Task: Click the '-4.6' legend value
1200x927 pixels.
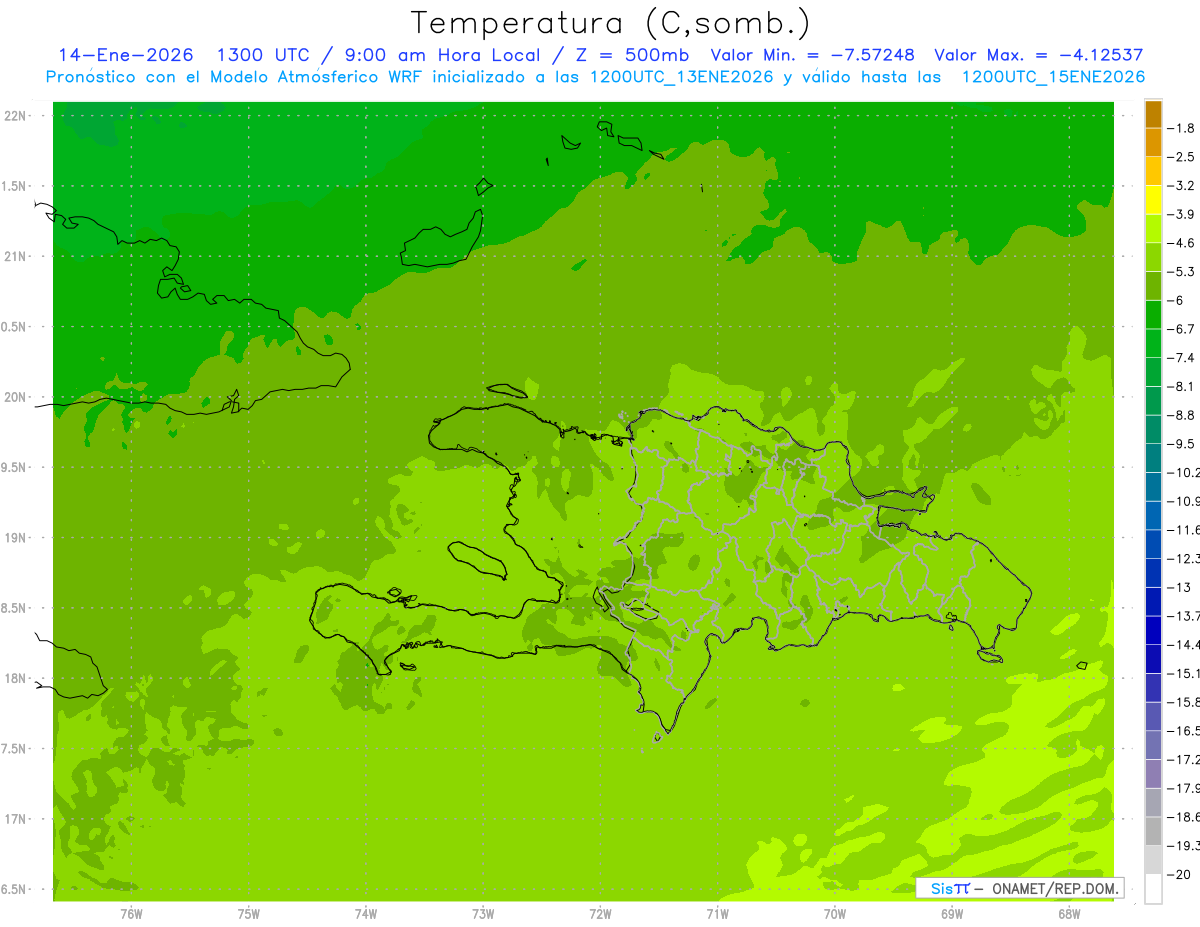Action: pos(1181,243)
